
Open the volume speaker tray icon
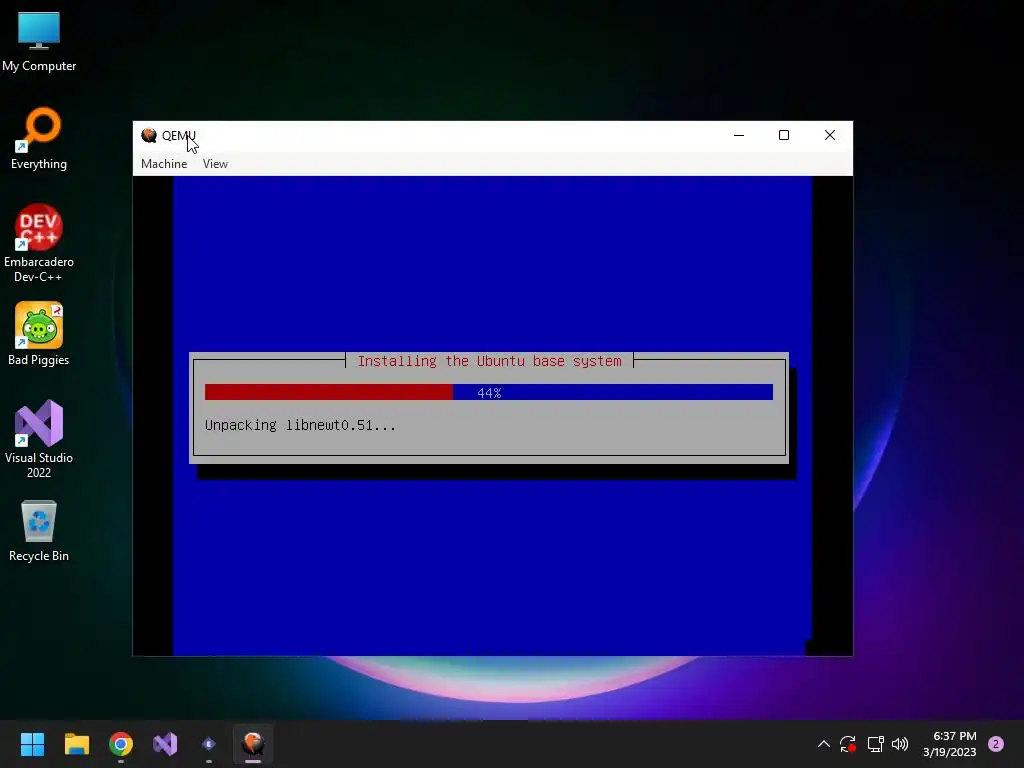pos(900,744)
